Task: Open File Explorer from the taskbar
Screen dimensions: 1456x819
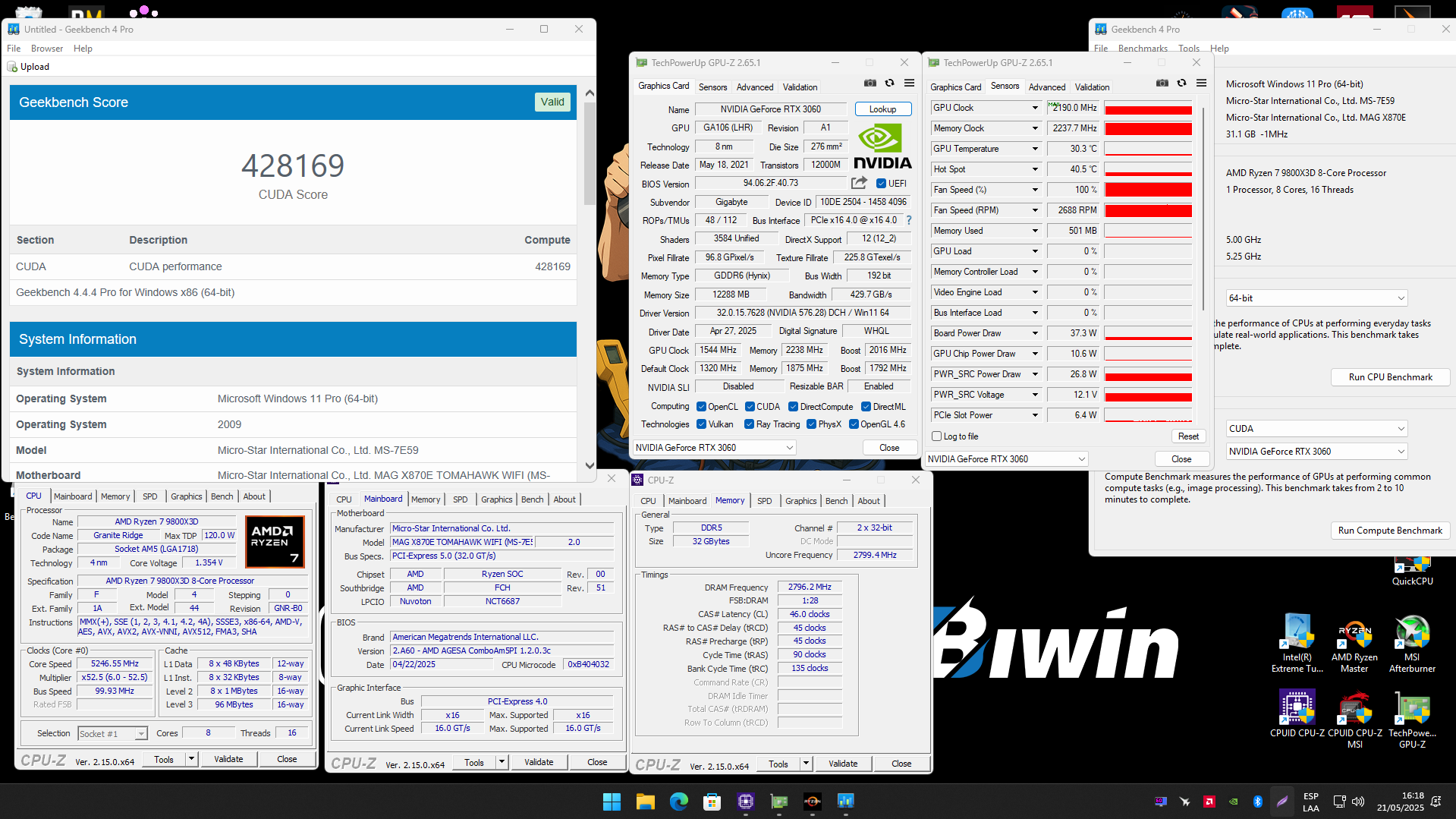Action: pos(645,802)
